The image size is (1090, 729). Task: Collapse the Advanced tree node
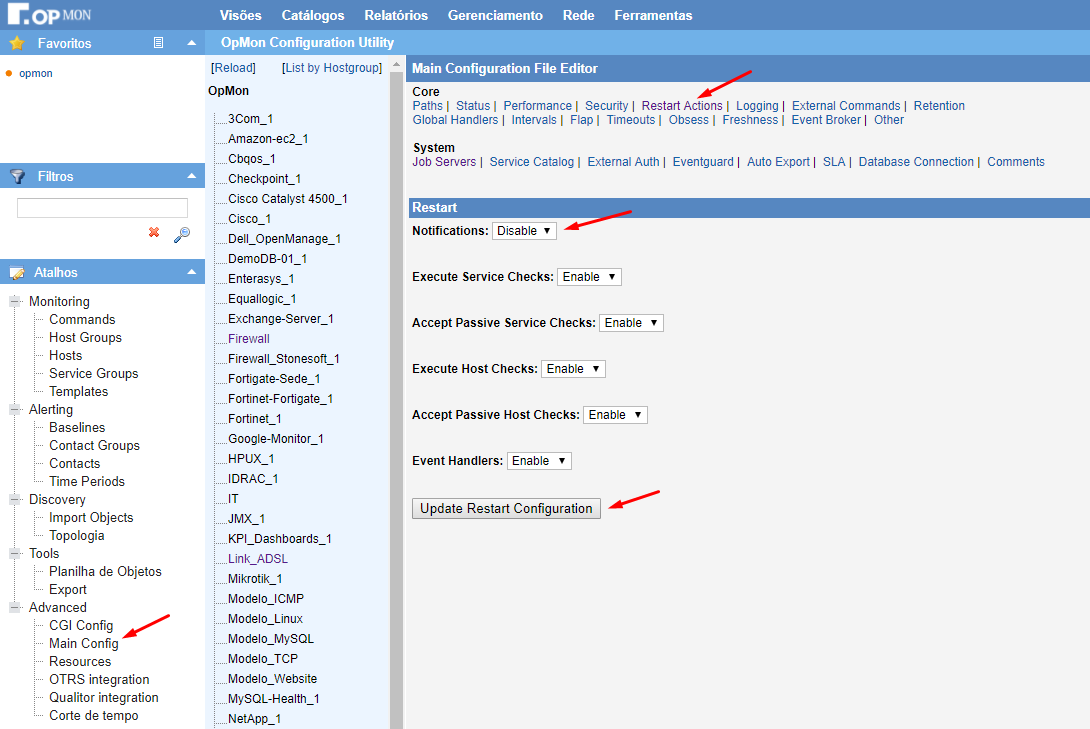point(16,608)
